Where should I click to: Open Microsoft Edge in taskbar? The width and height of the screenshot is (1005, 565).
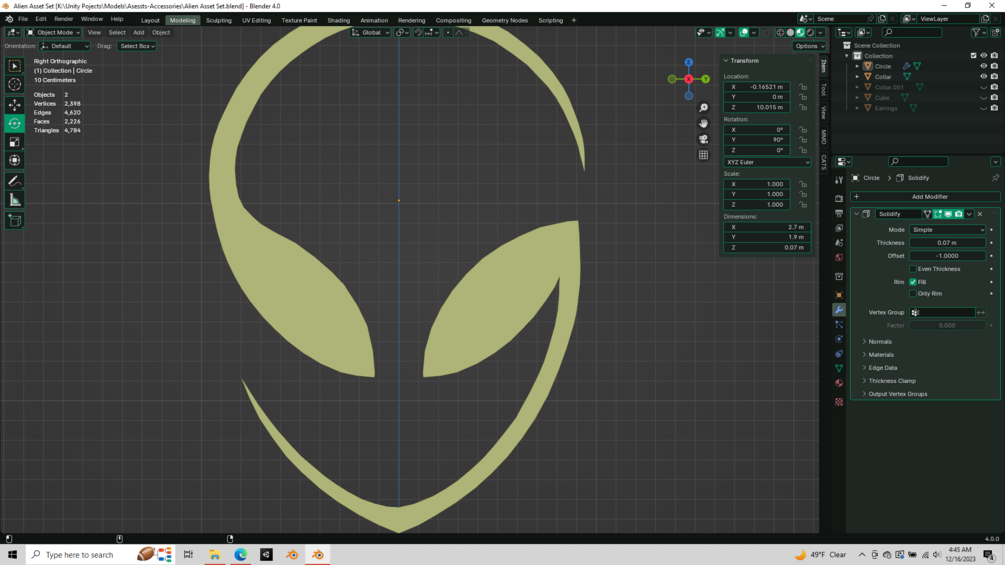pos(240,555)
